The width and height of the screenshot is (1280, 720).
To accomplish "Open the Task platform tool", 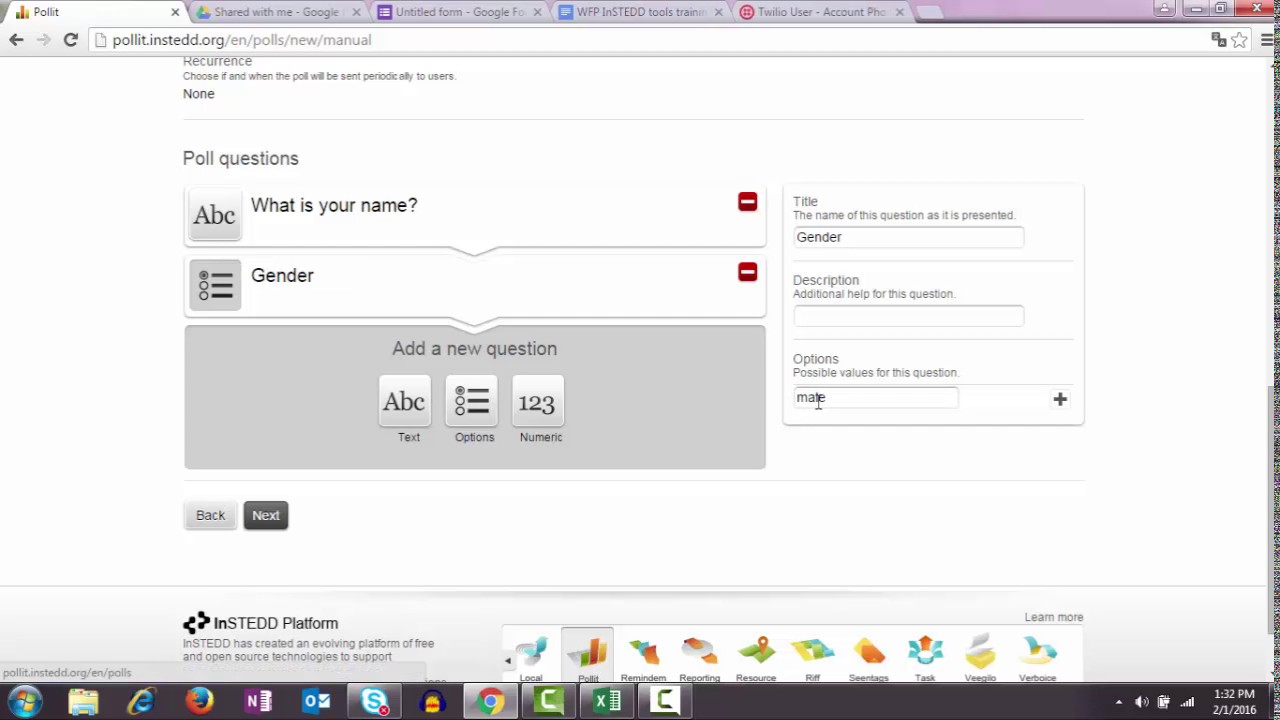I will point(925,658).
